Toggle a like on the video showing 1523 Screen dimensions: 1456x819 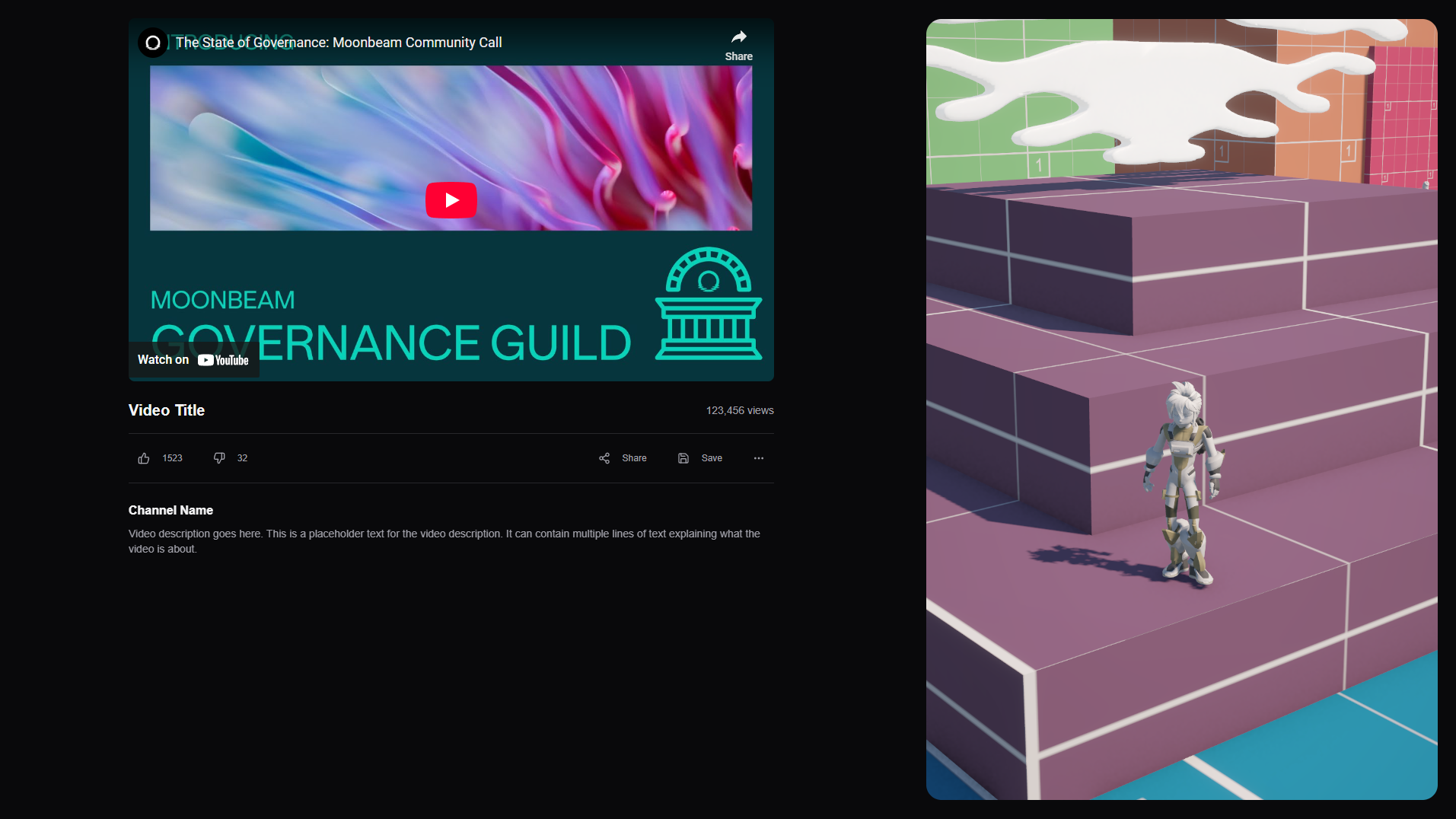pos(171,457)
